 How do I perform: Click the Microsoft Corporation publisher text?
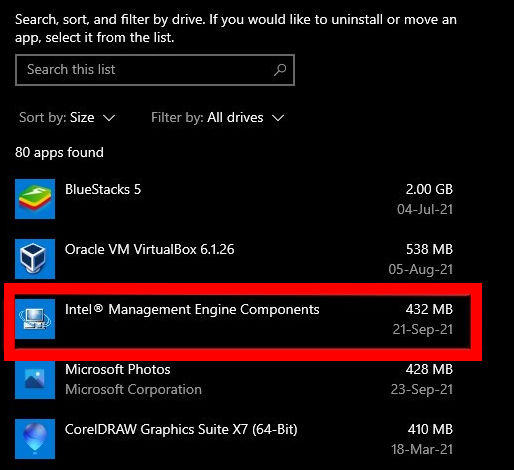pos(133,390)
